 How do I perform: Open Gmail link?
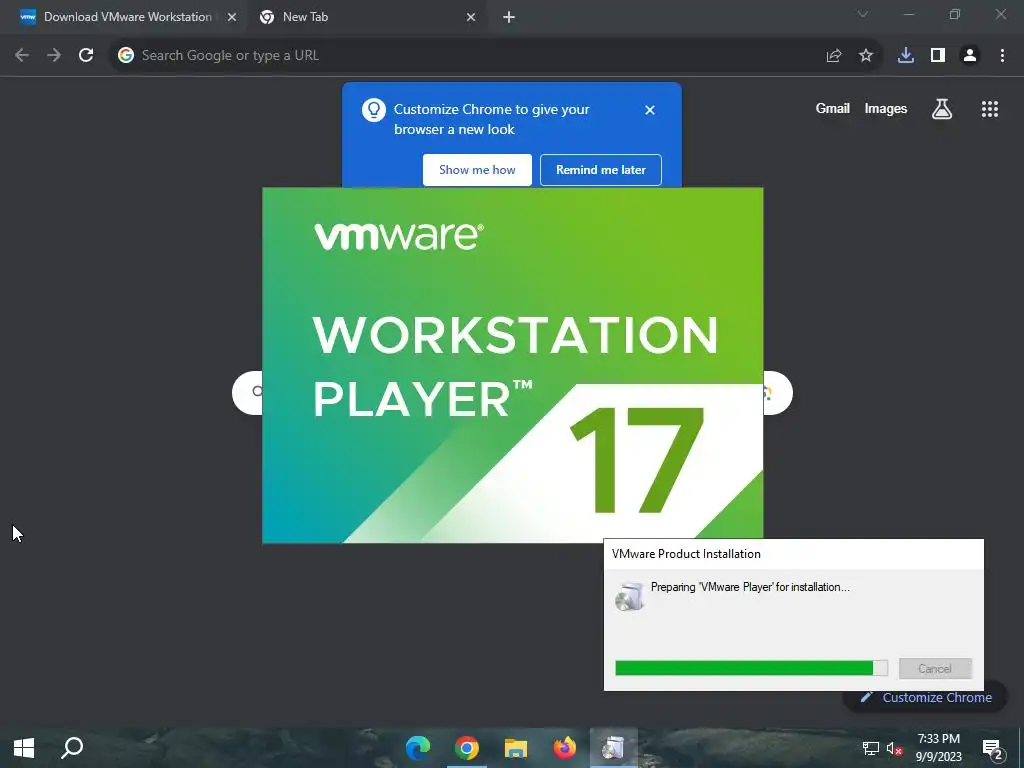(x=833, y=108)
